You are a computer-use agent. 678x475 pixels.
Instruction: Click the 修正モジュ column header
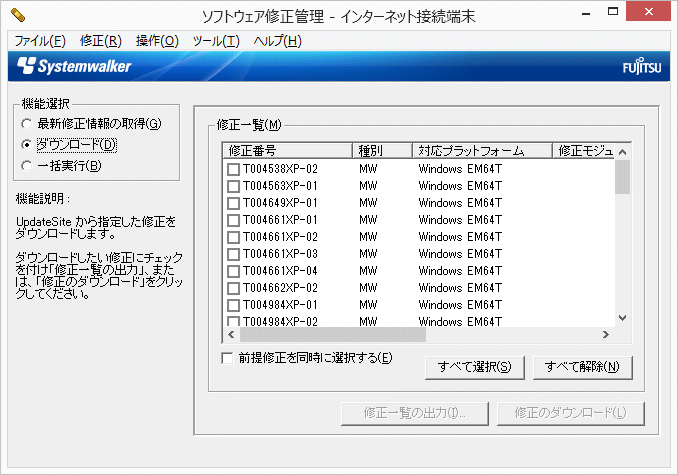coord(583,150)
